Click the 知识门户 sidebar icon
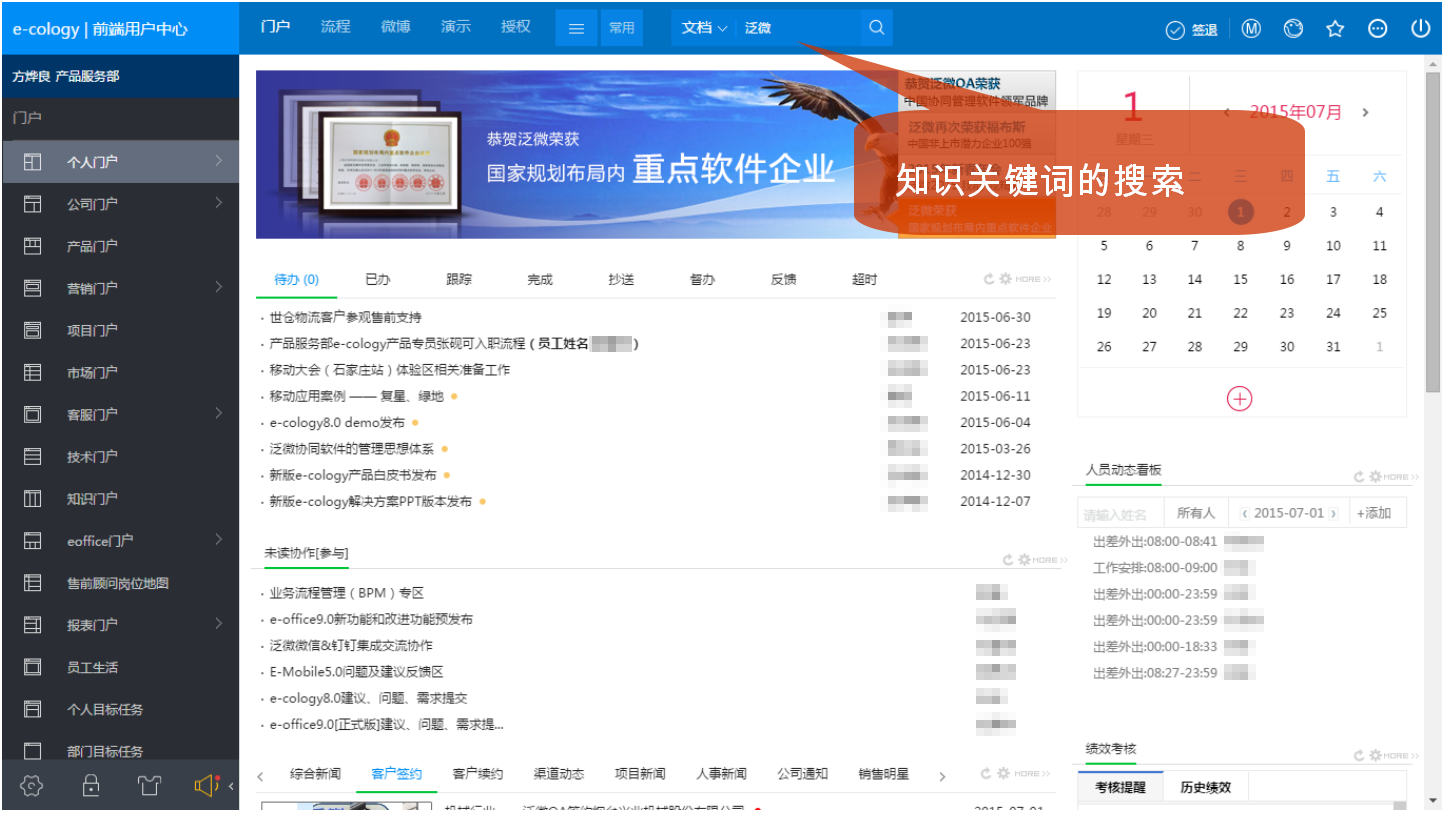 32,499
